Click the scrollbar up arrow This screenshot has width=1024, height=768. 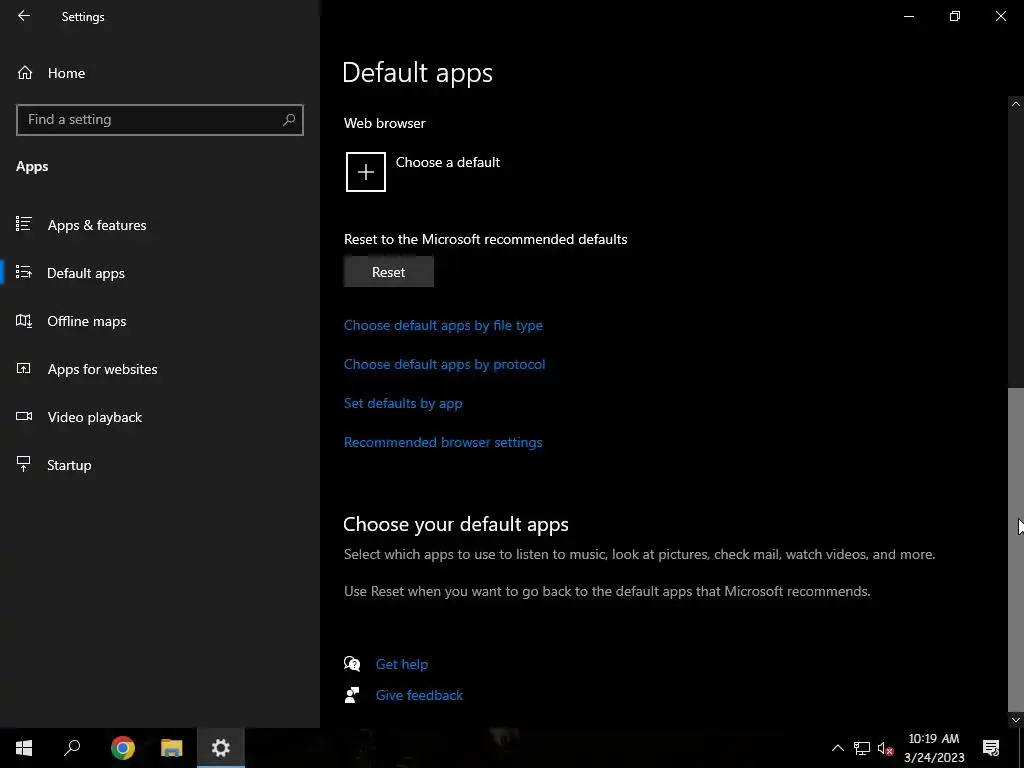(x=1016, y=104)
